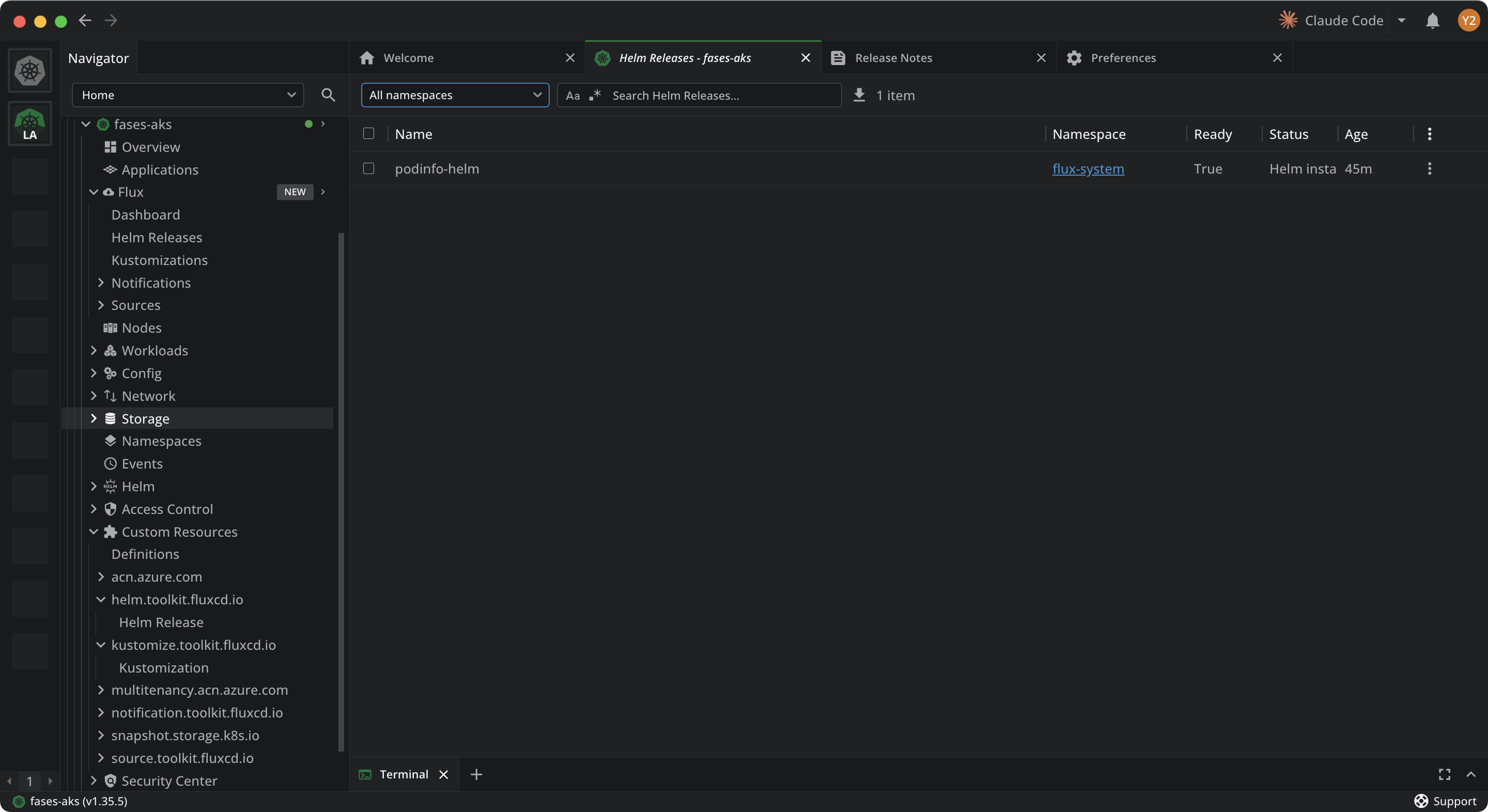Viewport: 1488px width, 812px height.
Task: Click fases-aks status bar cluster entry
Action: tap(70, 801)
